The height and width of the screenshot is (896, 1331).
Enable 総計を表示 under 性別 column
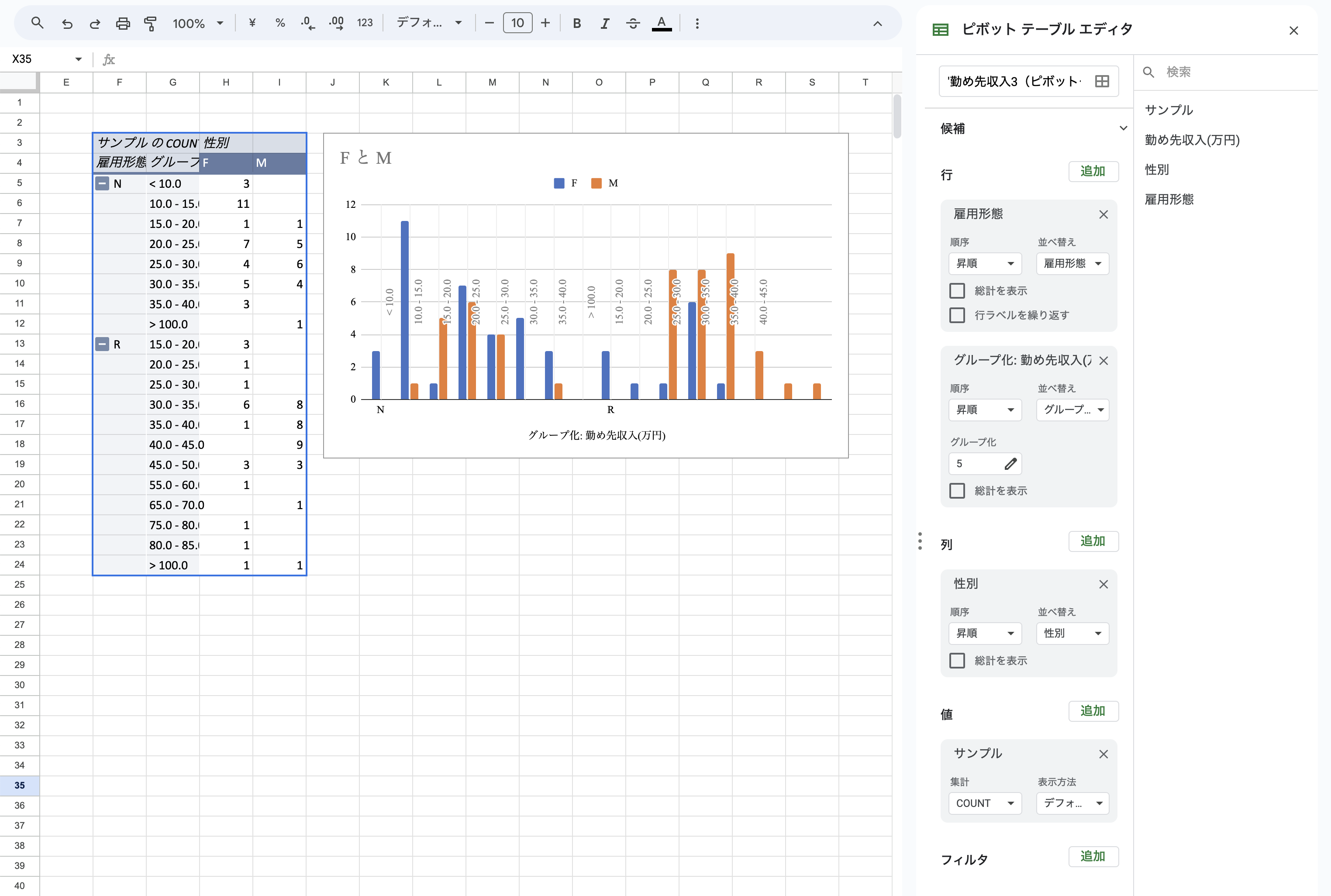(x=957, y=661)
